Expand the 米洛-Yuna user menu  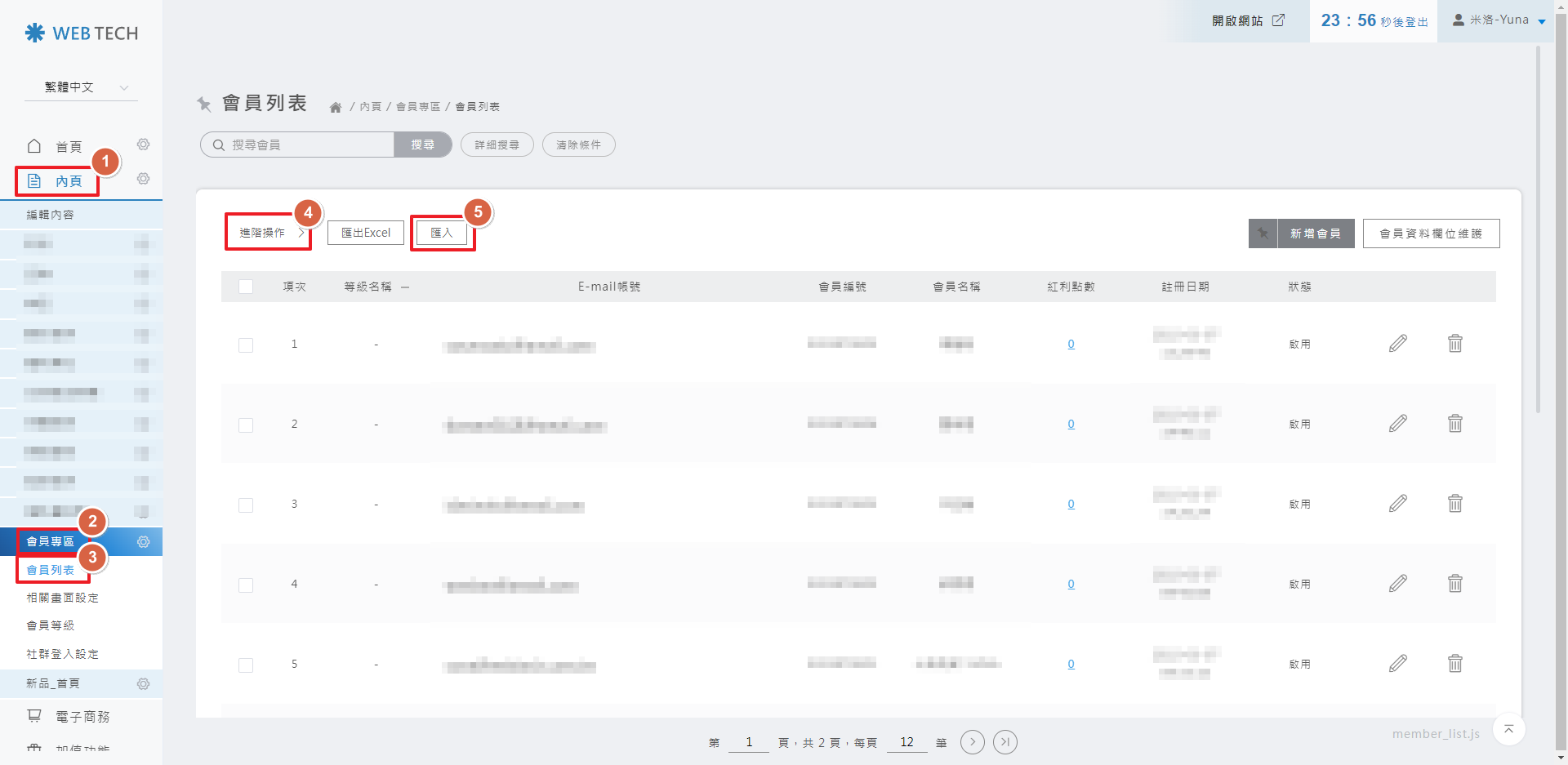tap(1499, 20)
